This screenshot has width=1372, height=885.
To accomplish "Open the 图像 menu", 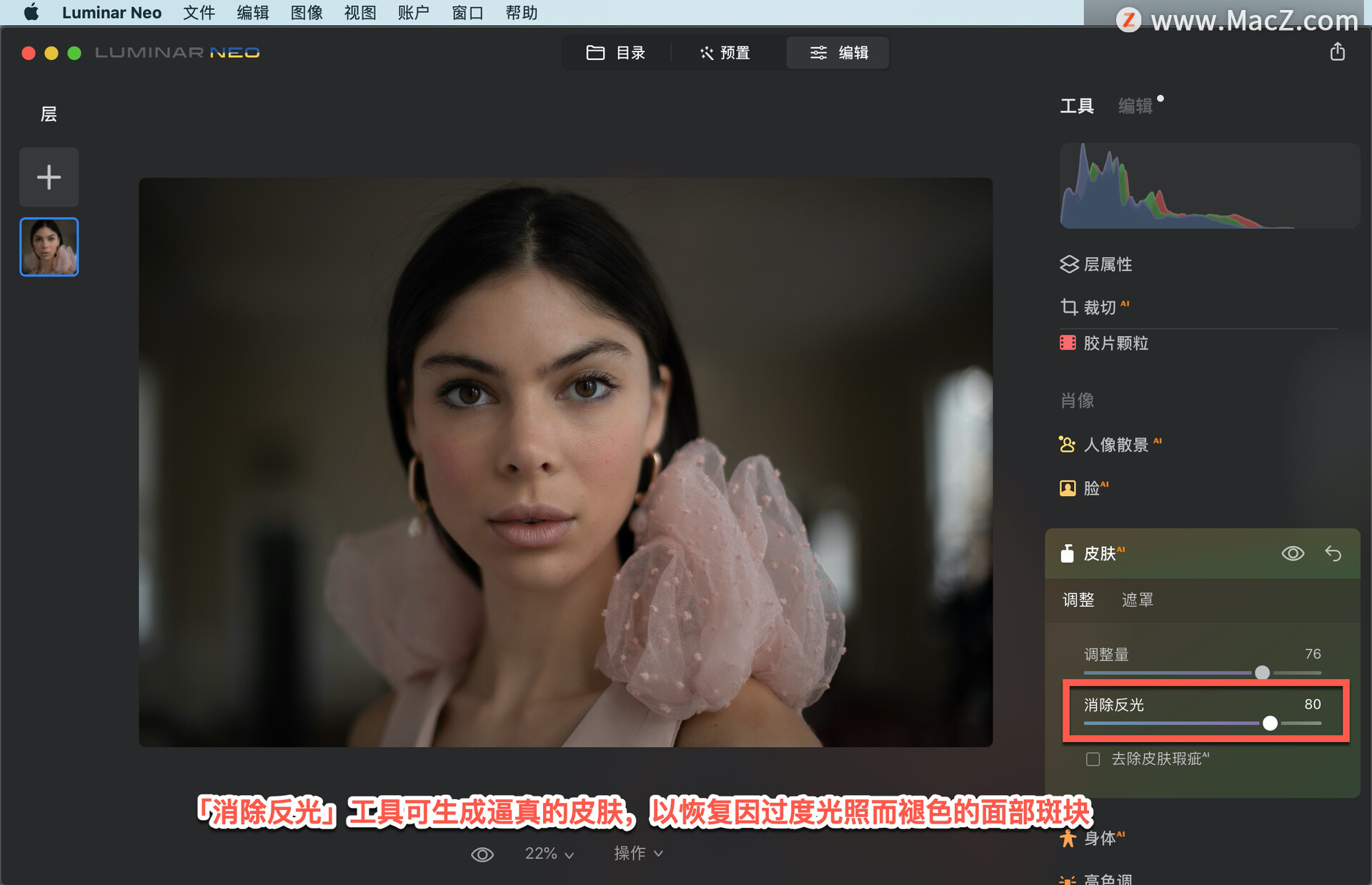I will click(x=307, y=12).
